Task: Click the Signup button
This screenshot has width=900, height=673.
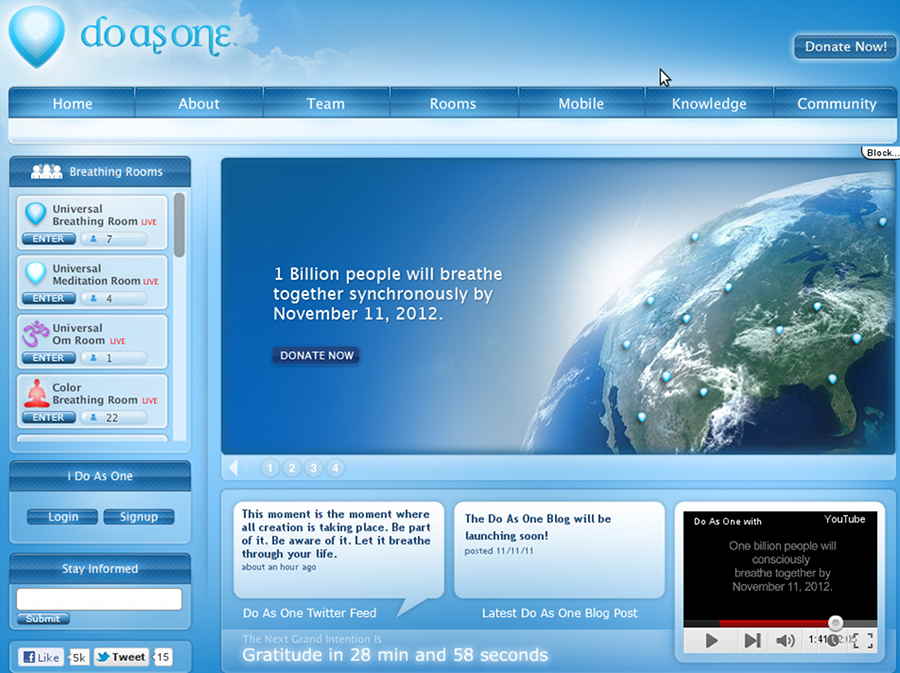Action: coord(138,517)
